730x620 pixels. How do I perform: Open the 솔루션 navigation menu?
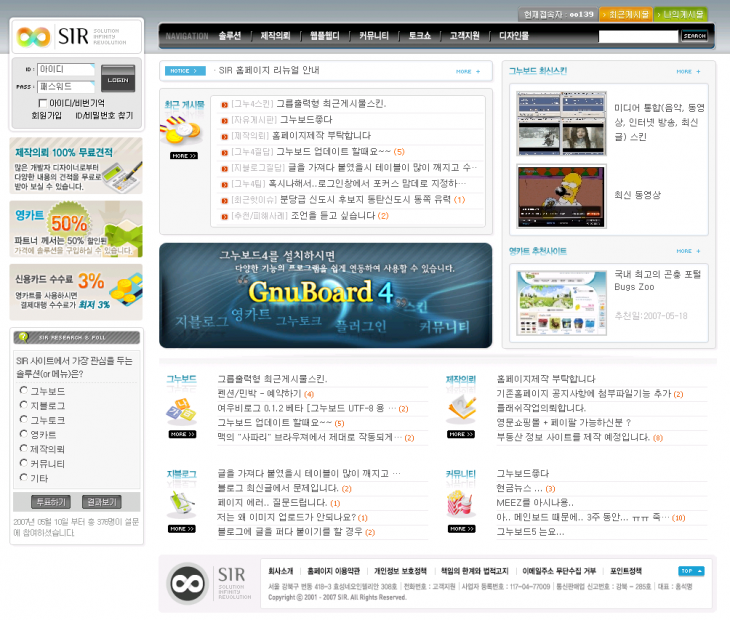(230, 36)
